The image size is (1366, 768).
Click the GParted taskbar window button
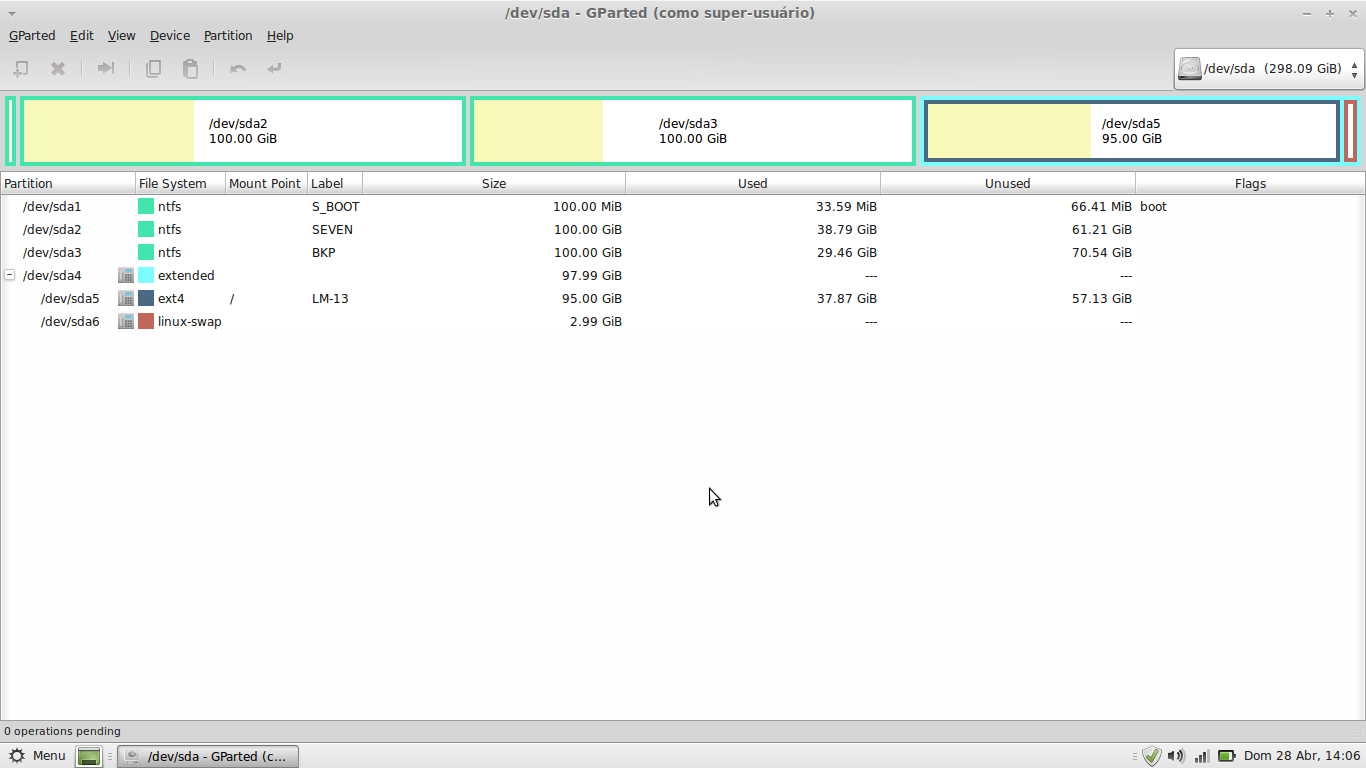click(x=208, y=756)
